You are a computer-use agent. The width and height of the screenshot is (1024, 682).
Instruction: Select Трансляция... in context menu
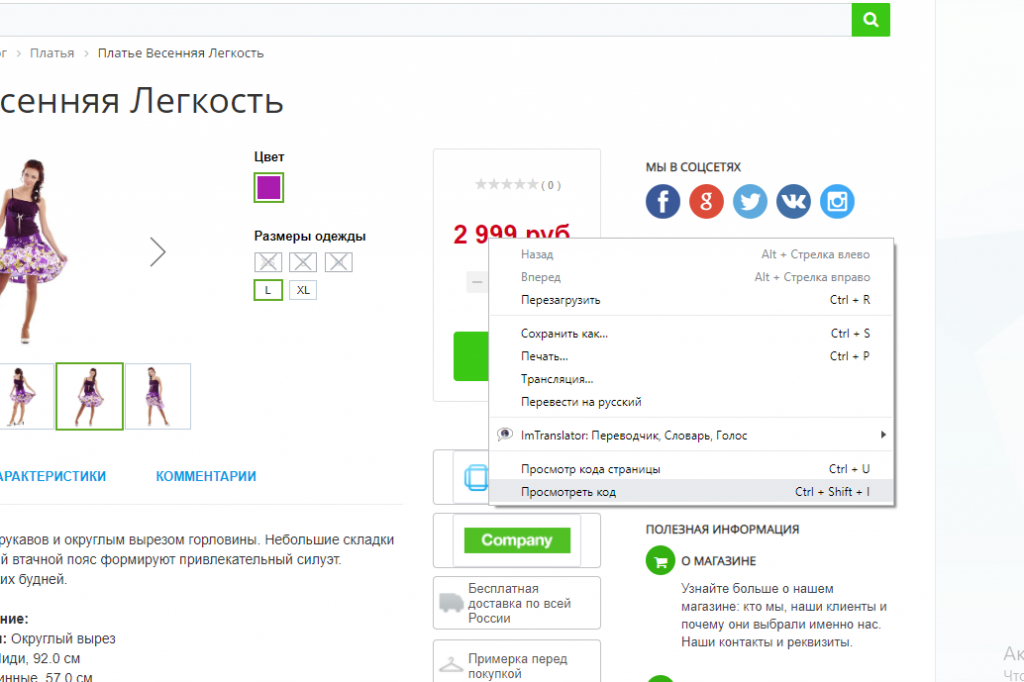(x=691, y=379)
